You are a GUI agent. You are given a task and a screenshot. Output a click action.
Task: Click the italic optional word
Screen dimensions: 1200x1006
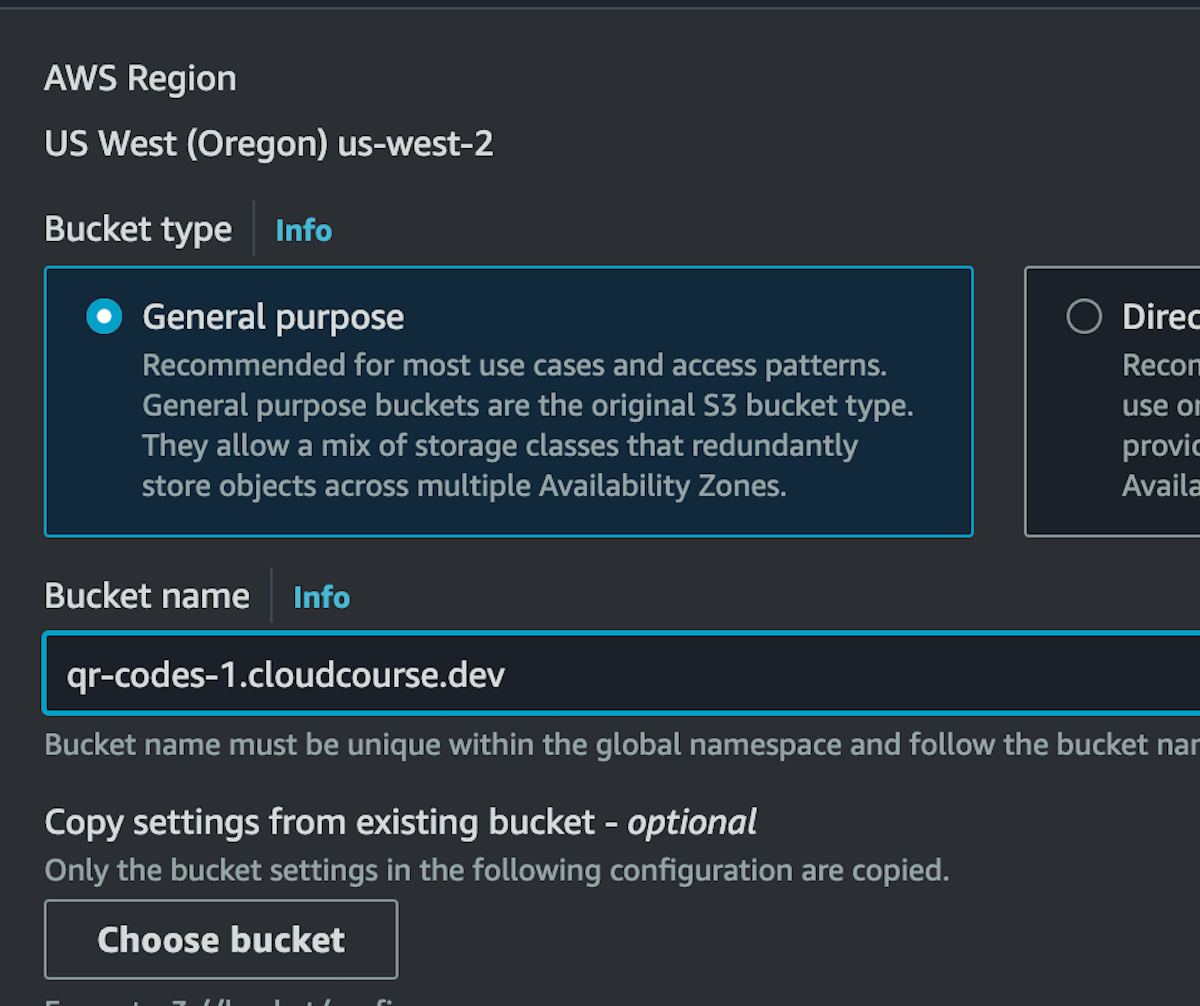tap(691, 822)
